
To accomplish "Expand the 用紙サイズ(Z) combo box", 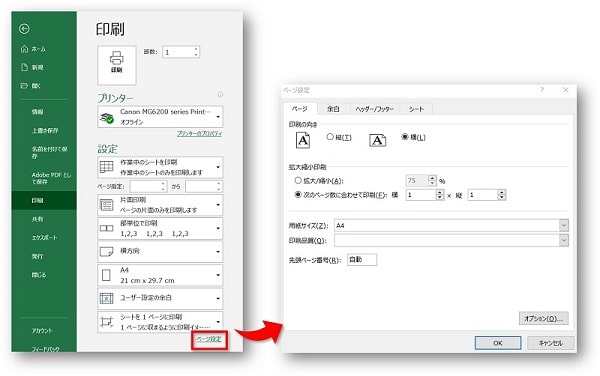I will tap(564, 225).
